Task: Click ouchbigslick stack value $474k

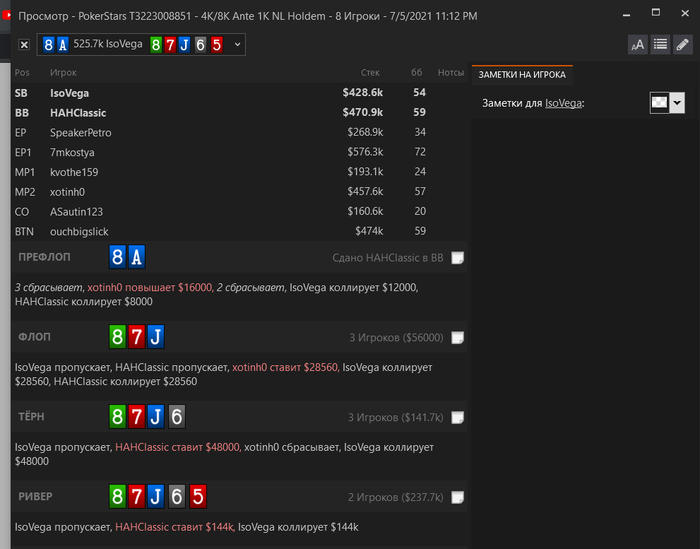Action: tap(369, 231)
